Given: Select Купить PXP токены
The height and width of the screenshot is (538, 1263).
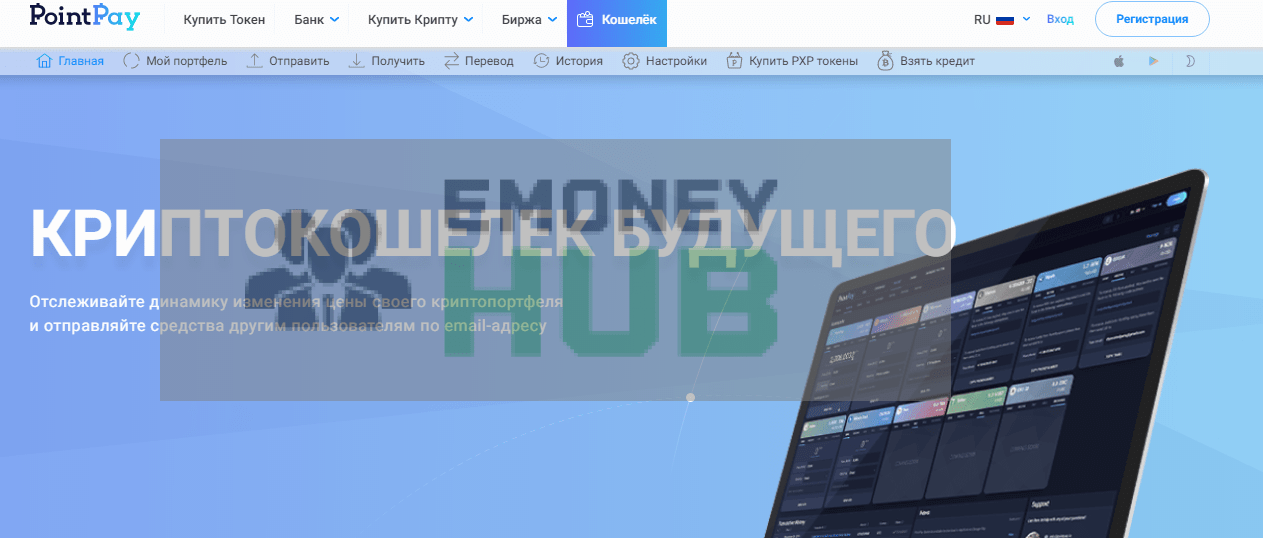Looking at the screenshot, I should [x=792, y=61].
